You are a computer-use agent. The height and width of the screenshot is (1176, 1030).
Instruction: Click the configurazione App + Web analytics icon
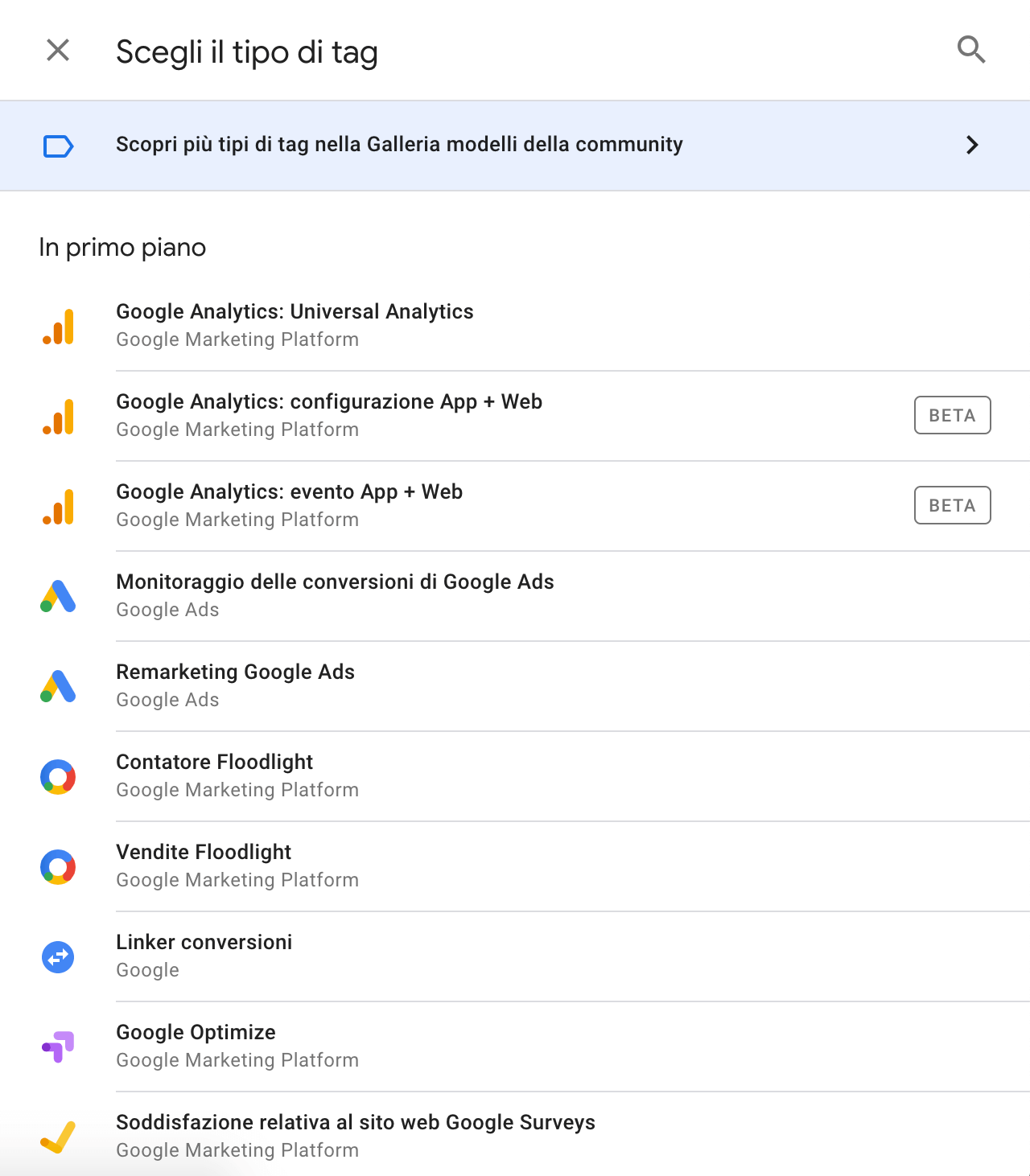58,417
